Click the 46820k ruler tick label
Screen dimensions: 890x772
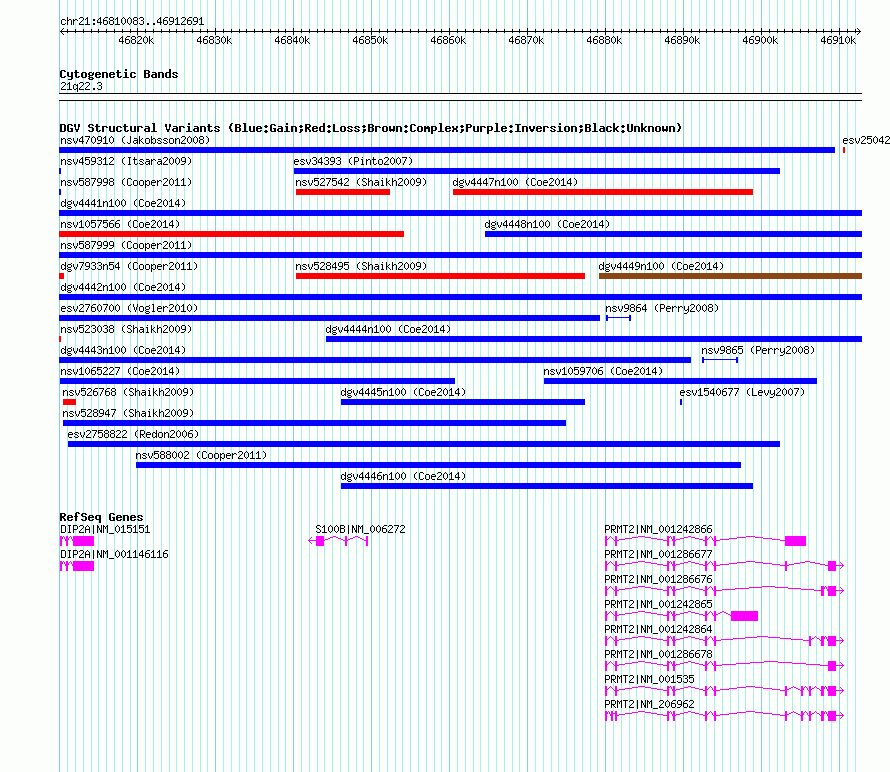136,40
